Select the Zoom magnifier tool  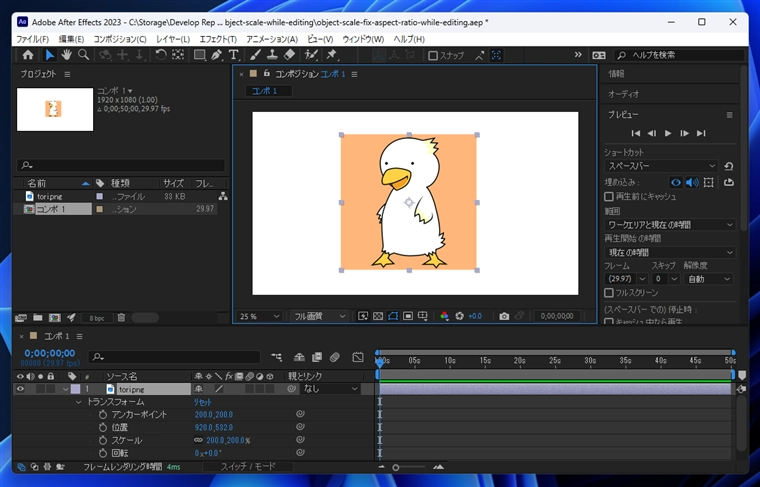(83, 55)
